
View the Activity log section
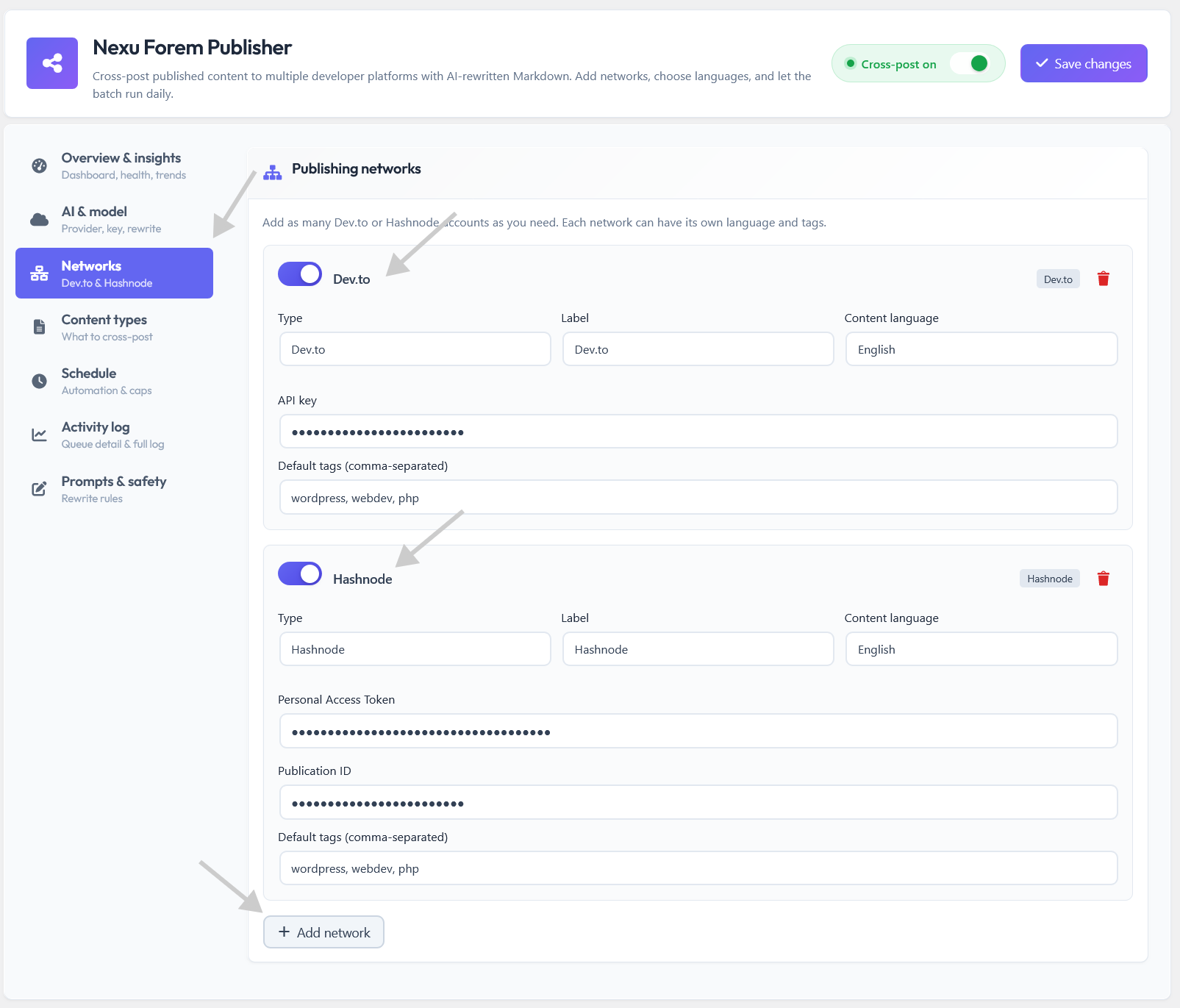click(114, 435)
